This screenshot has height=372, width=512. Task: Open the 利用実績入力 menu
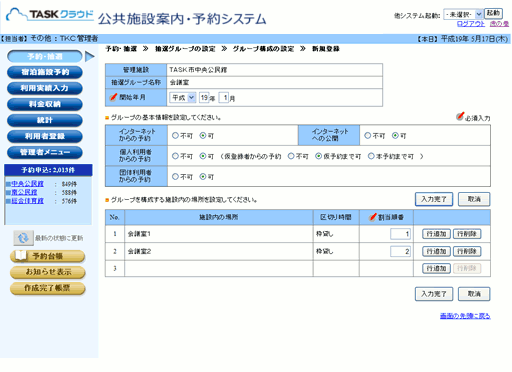point(45,88)
